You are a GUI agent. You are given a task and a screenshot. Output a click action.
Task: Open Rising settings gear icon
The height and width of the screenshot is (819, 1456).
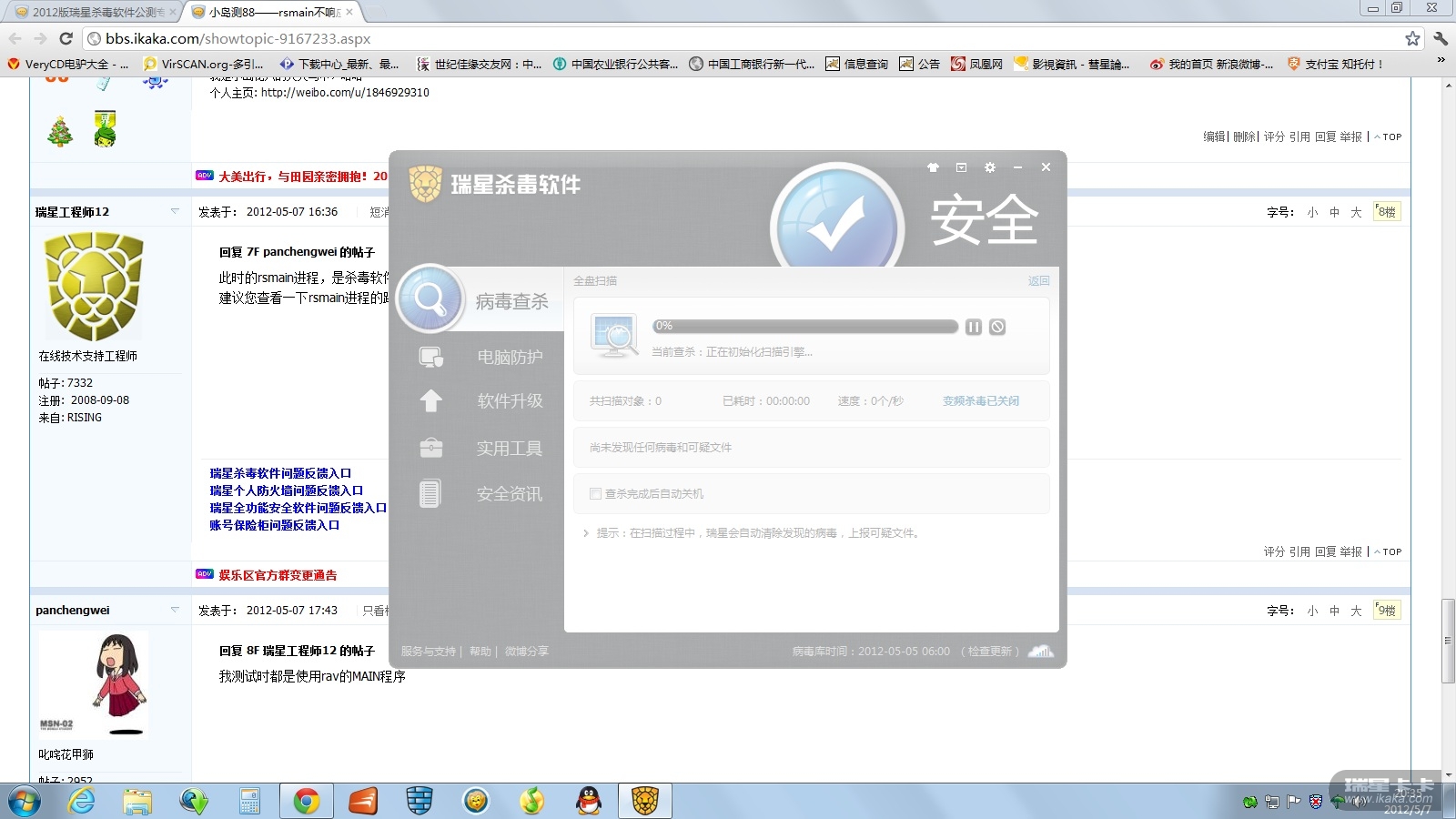click(990, 167)
